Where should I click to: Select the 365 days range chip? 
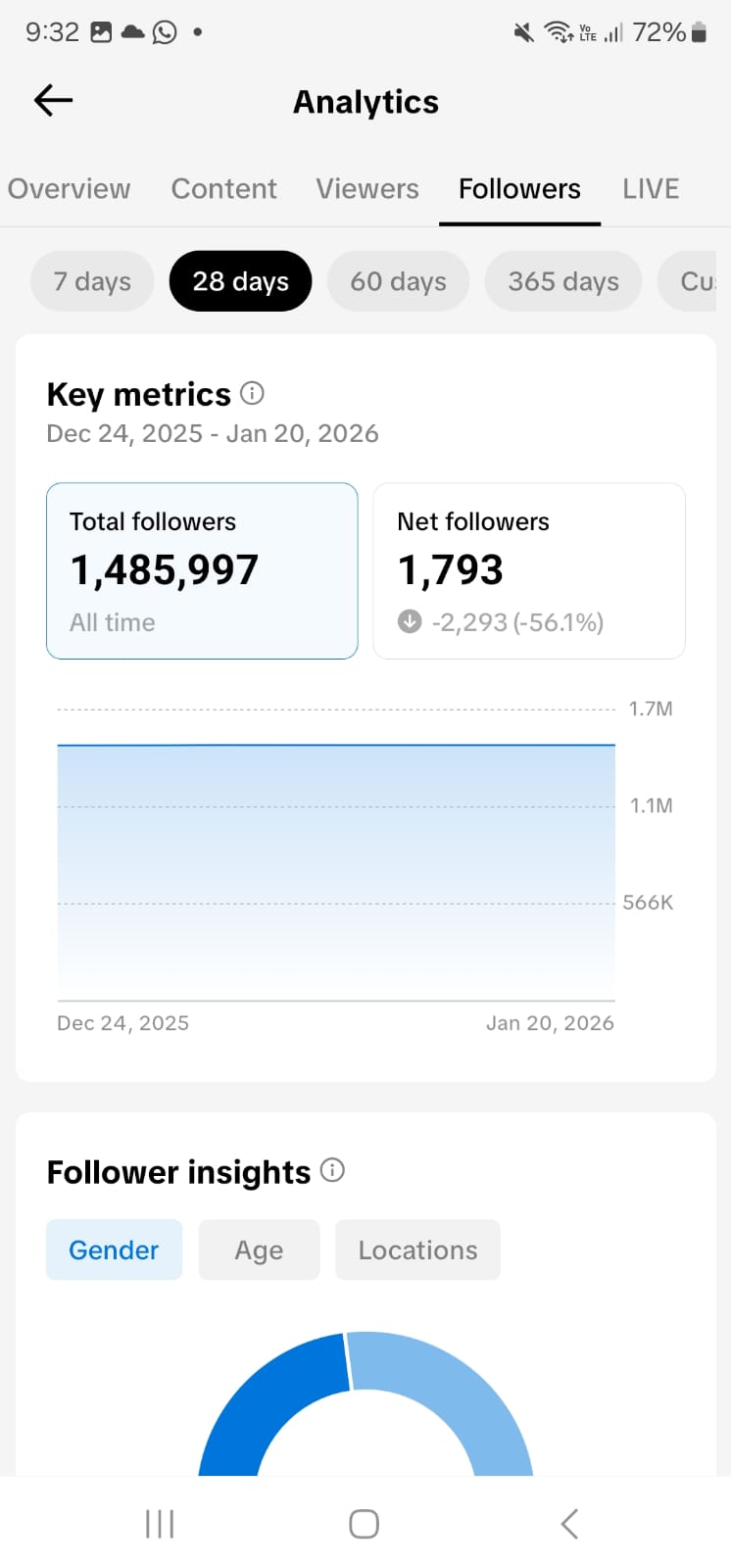563,281
